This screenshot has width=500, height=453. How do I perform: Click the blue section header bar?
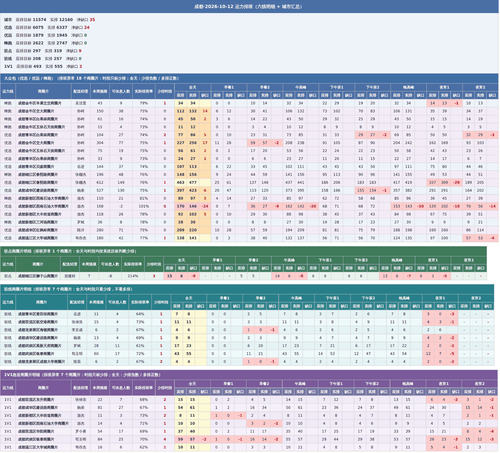(249, 78)
